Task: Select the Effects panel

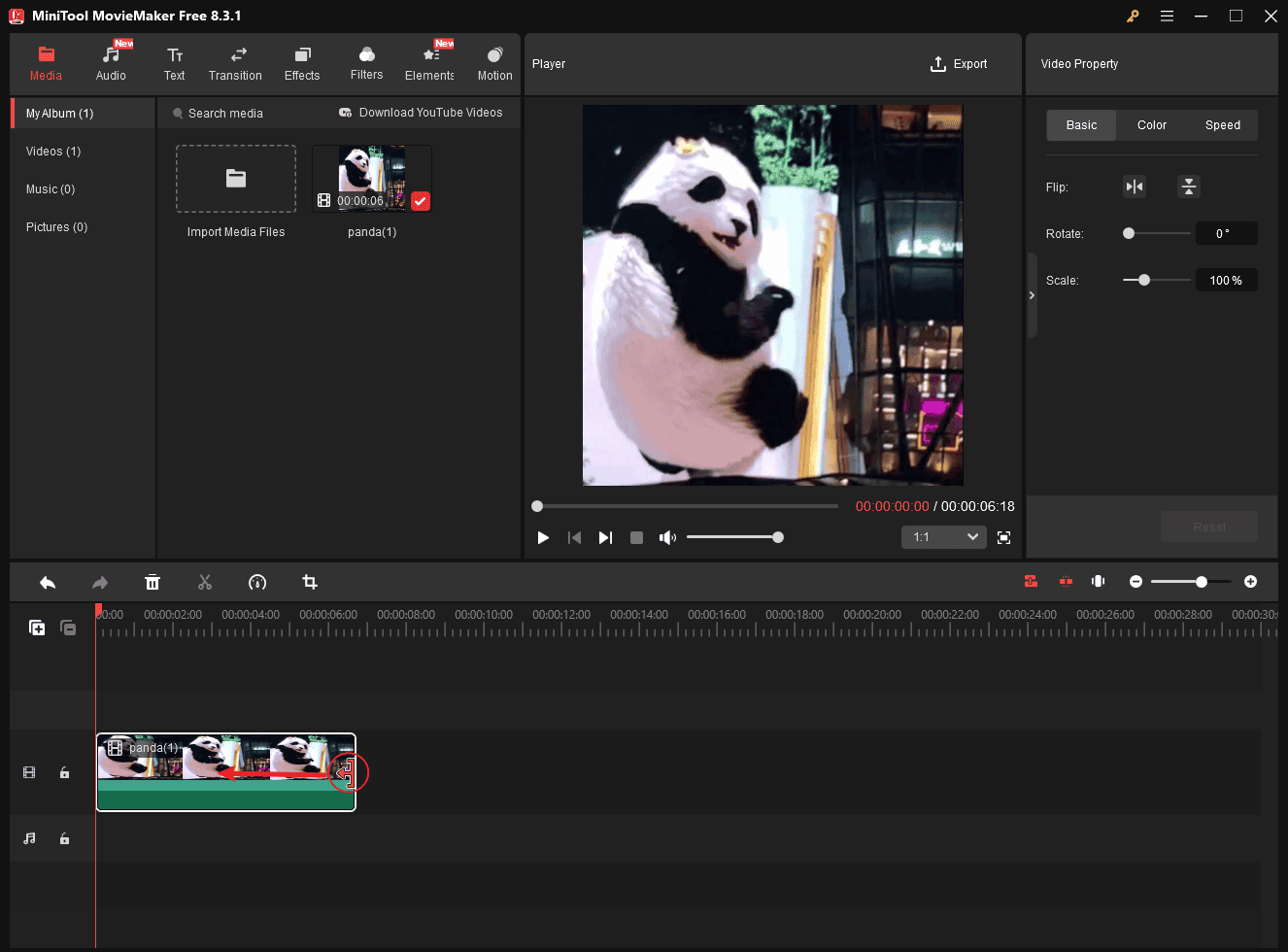Action: point(301,63)
